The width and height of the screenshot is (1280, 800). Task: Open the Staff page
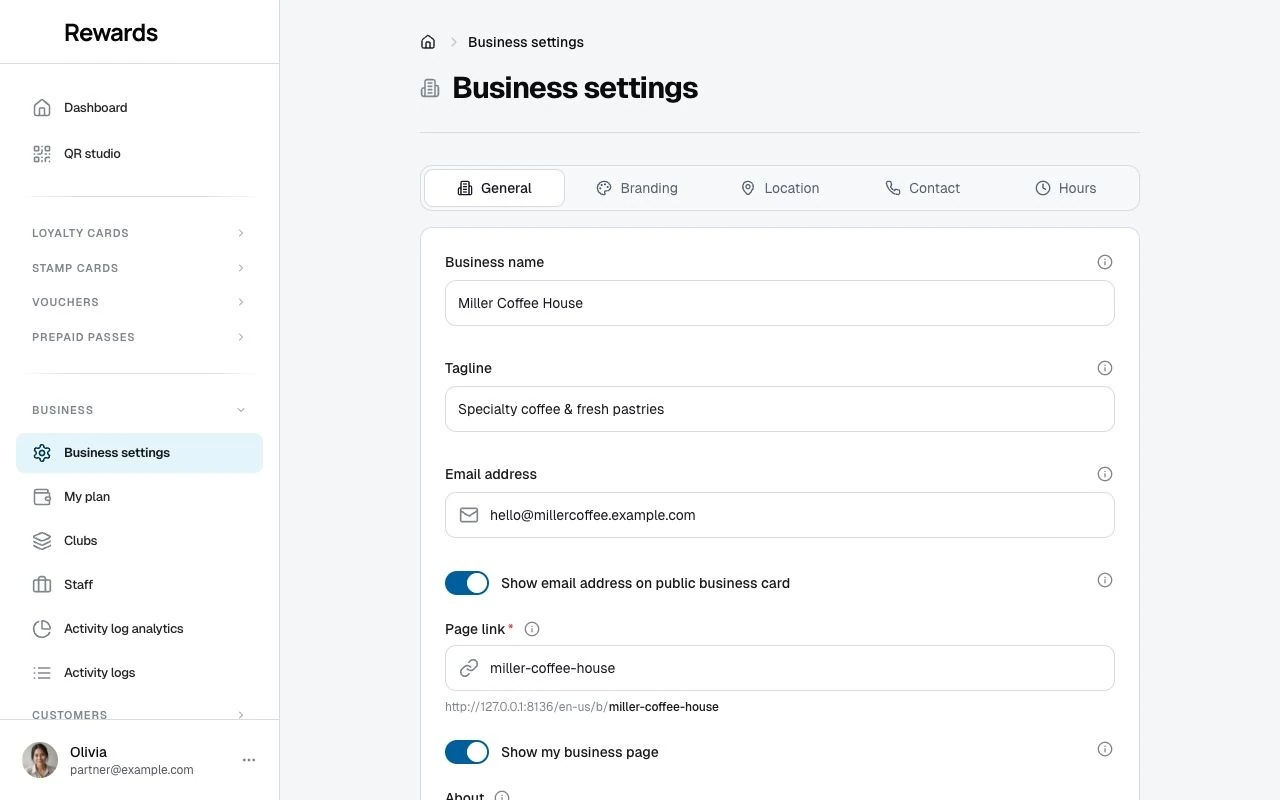[139, 585]
